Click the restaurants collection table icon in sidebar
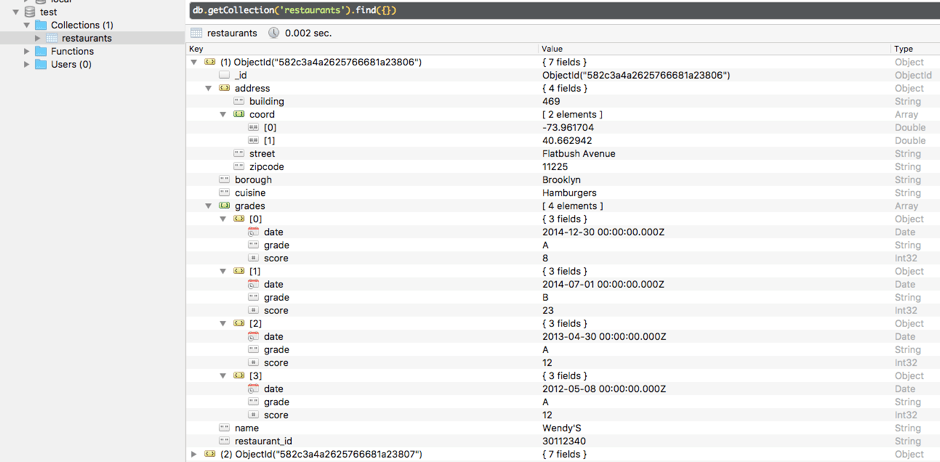Viewport: 940px width, 462px height. (52, 38)
